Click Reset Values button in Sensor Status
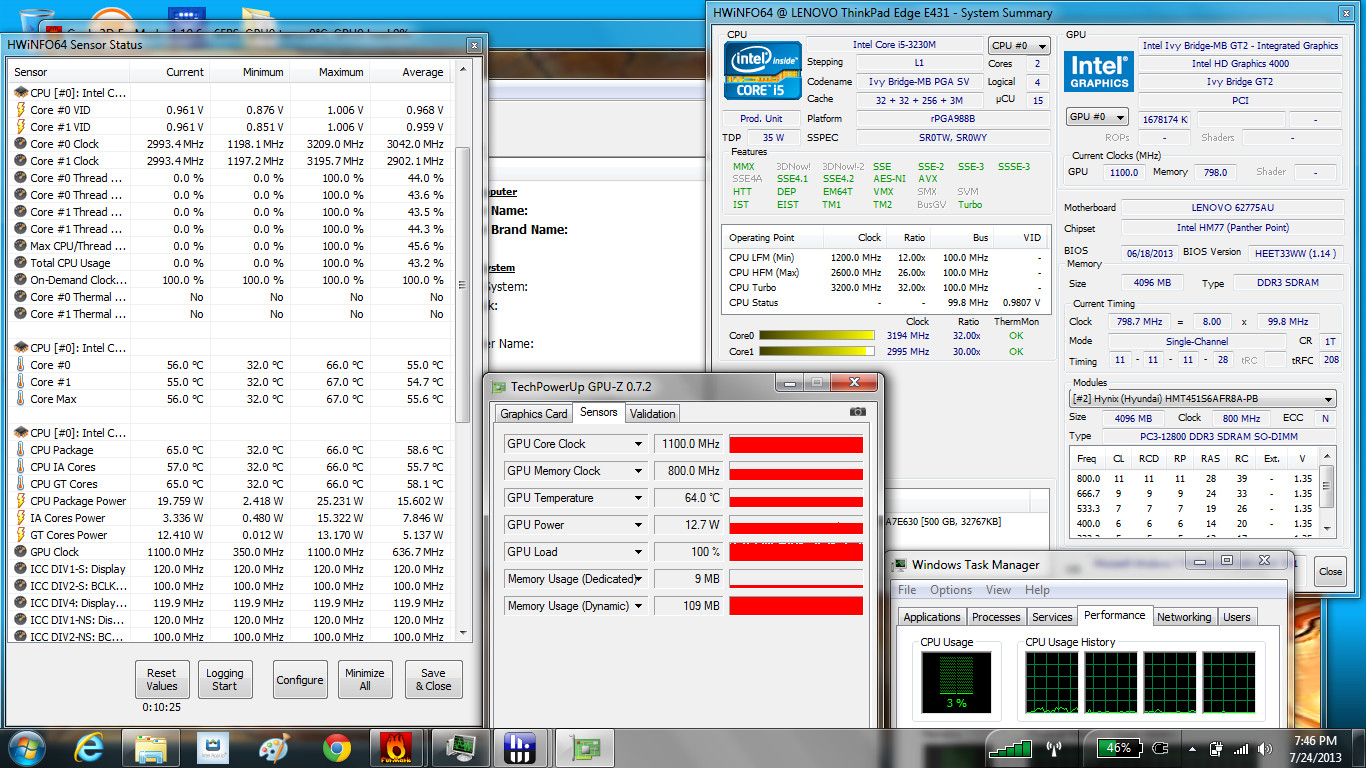This screenshot has height=768, width=1366. pyautogui.click(x=161, y=680)
